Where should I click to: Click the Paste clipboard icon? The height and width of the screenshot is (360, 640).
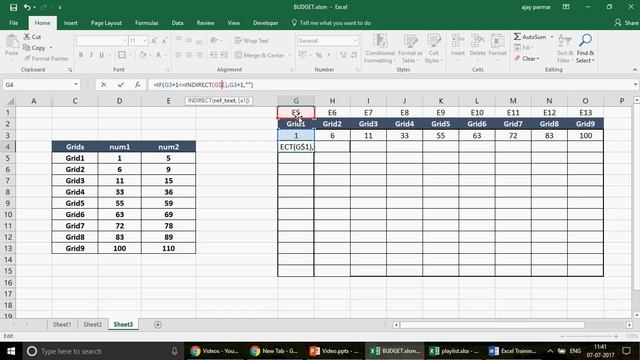click(x=12, y=41)
